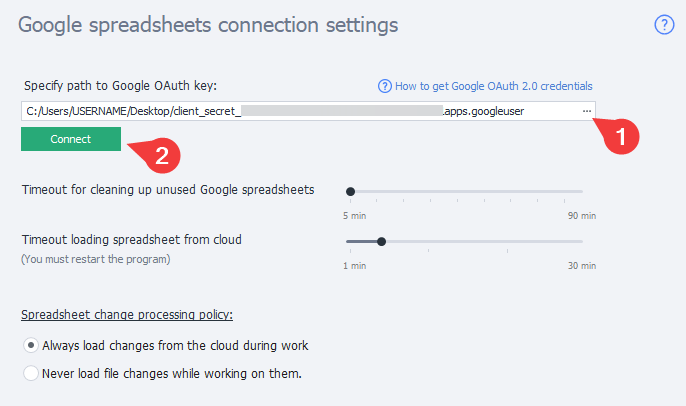
Task: Click the 'Specify path to Google OAuth key' label
Action: [x=119, y=86]
